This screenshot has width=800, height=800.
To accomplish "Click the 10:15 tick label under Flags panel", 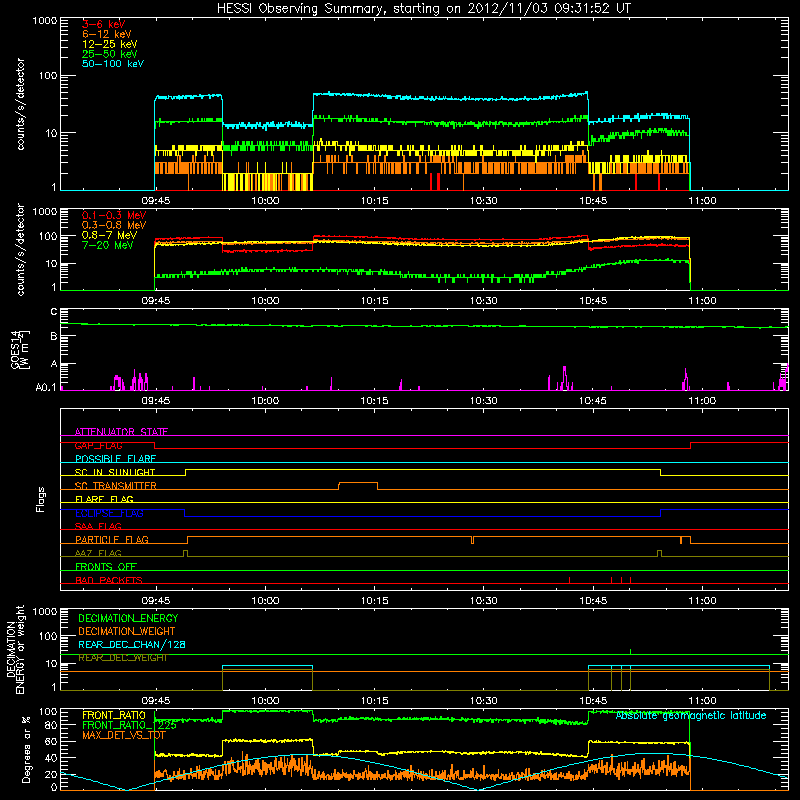I will pos(374,601).
